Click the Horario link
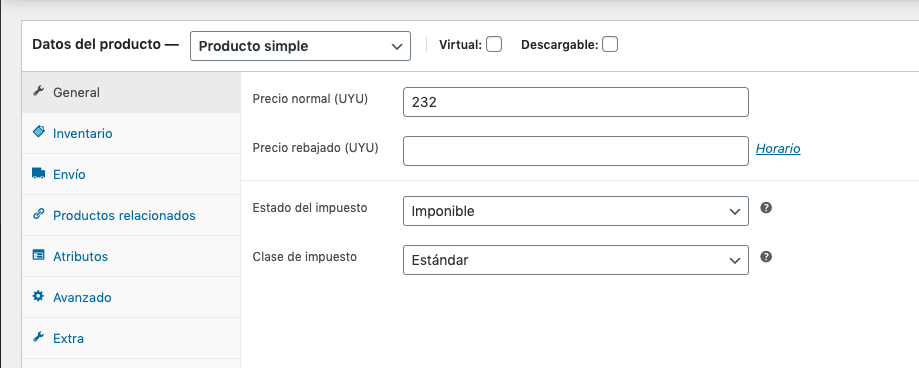 pyautogui.click(x=778, y=149)
